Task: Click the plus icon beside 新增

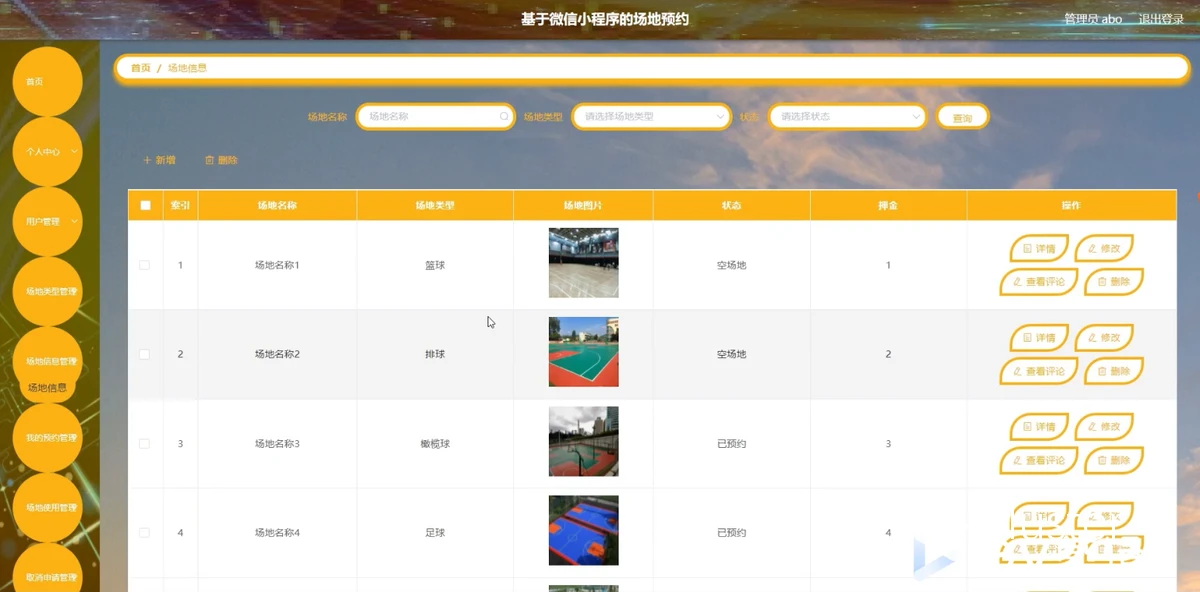Action: [147, 160]
